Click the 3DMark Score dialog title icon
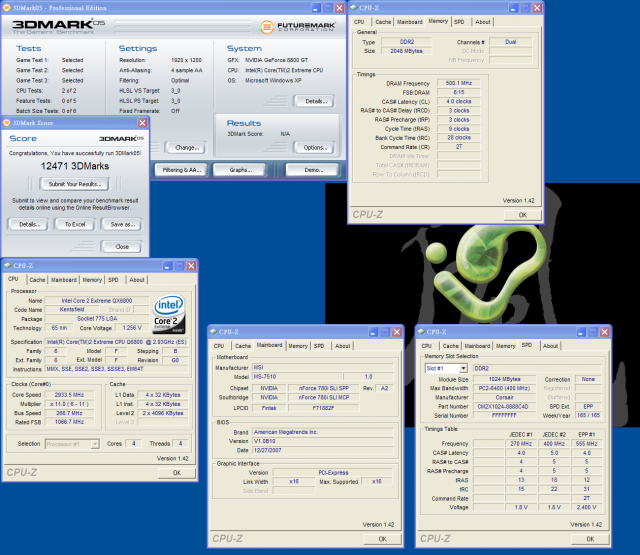 tap(7, 123)
